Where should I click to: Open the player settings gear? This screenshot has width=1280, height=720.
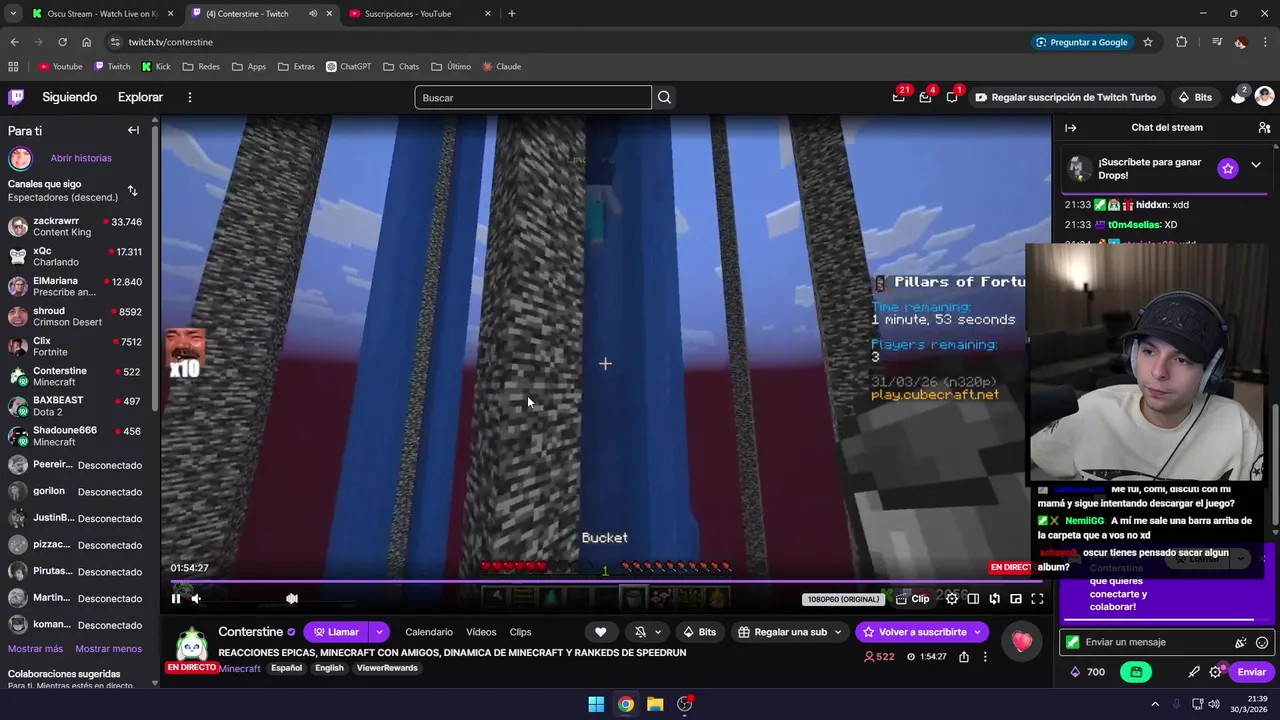coord(952,599)
